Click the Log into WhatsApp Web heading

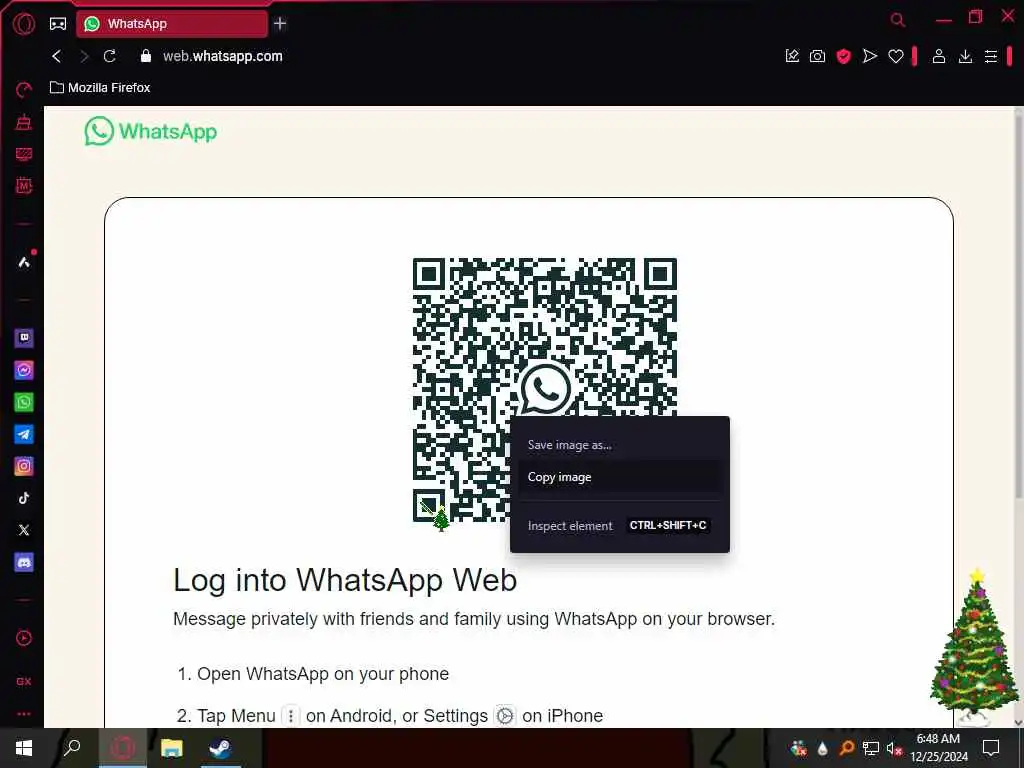point(345,580)
